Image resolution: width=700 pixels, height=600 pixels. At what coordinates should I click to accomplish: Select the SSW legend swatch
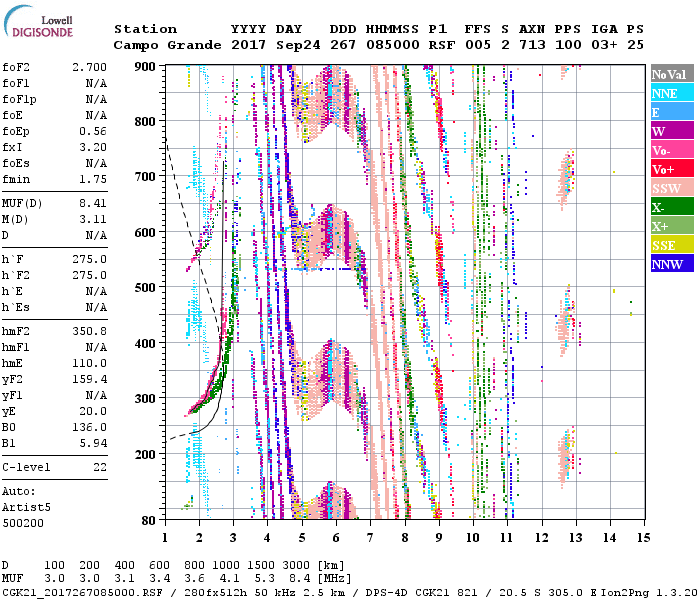coord(670,189)
